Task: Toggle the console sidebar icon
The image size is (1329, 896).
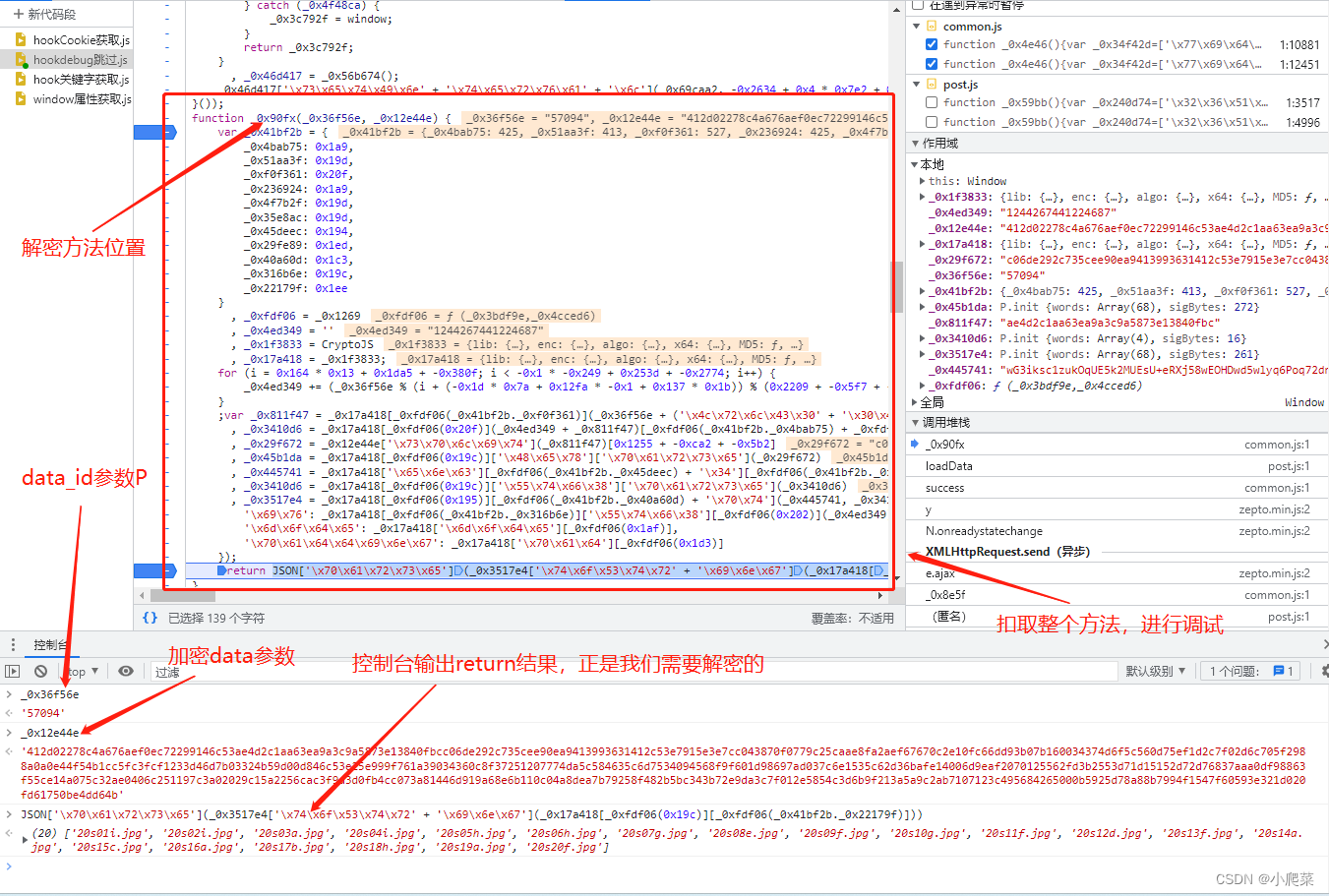Action: click(x=13, y=671)
